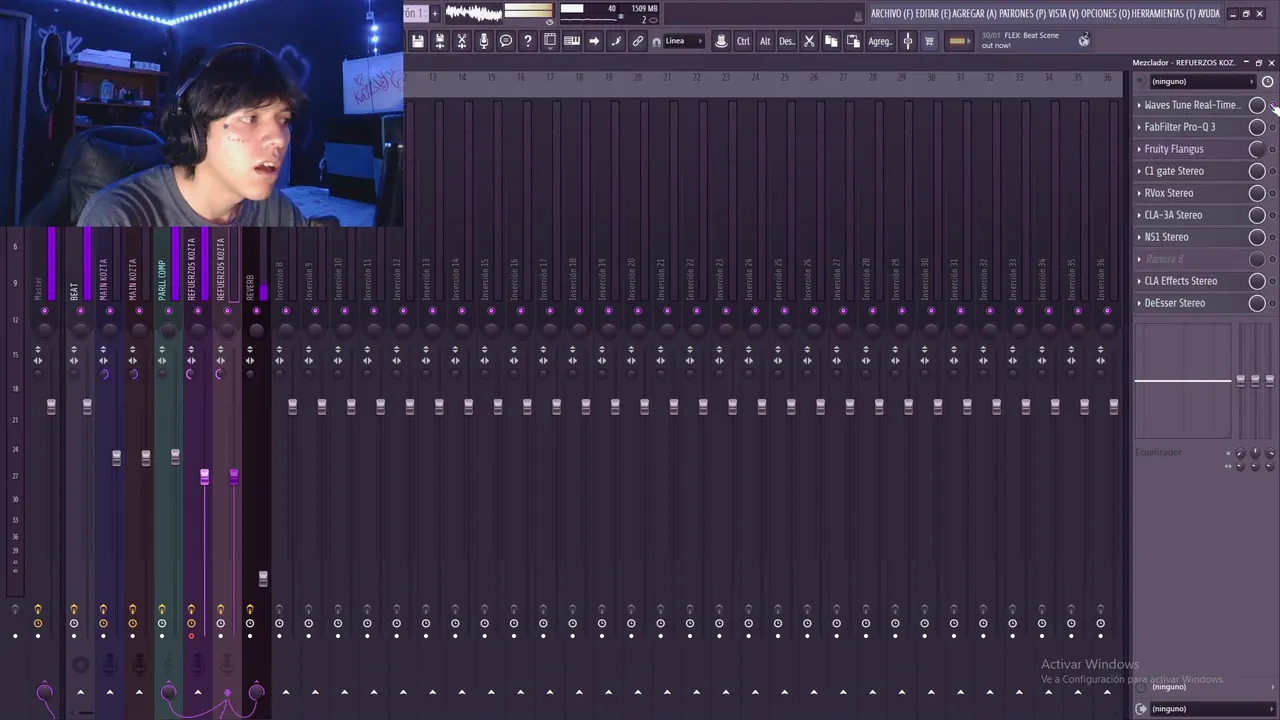This screenshot has width=1280, height=720.
Task: Click the help question mark icon
Action: [528, 41]
